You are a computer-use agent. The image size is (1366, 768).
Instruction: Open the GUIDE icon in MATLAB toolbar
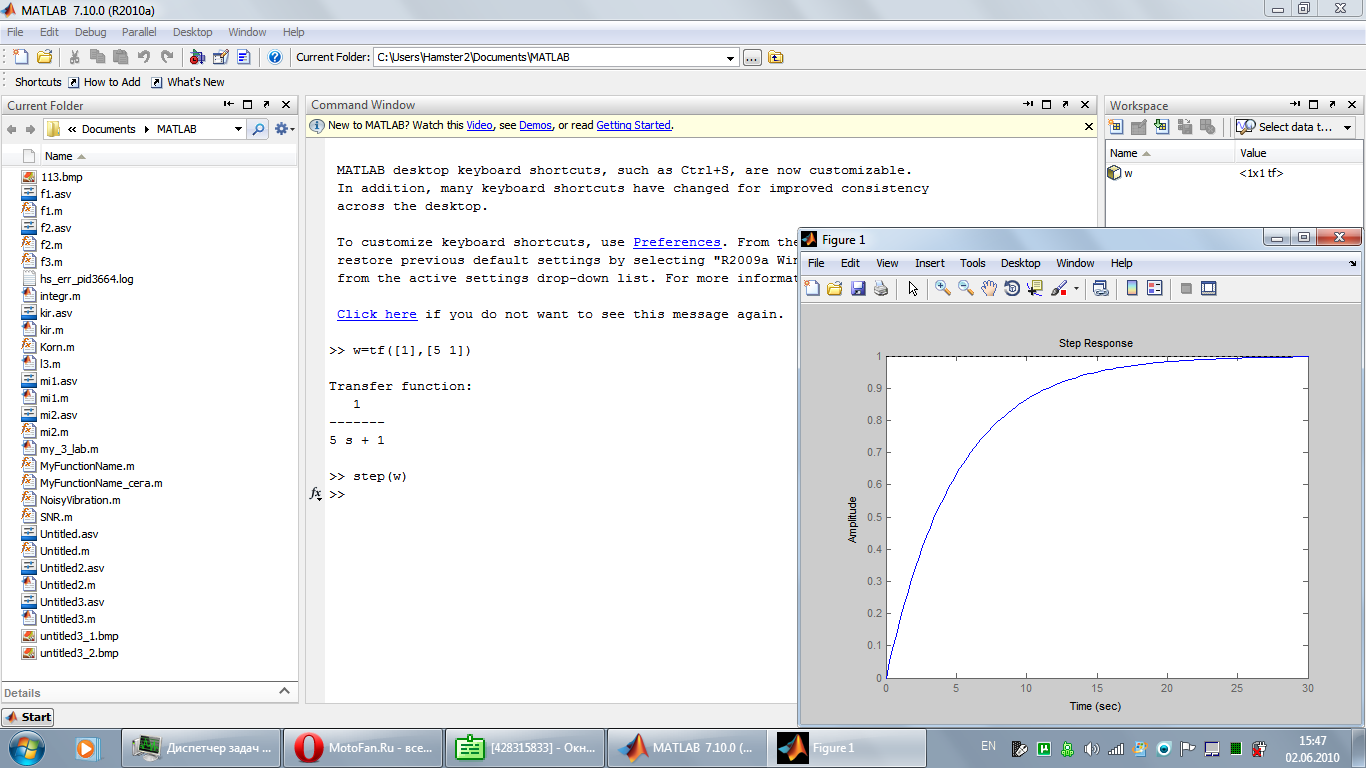click(220, 57)
